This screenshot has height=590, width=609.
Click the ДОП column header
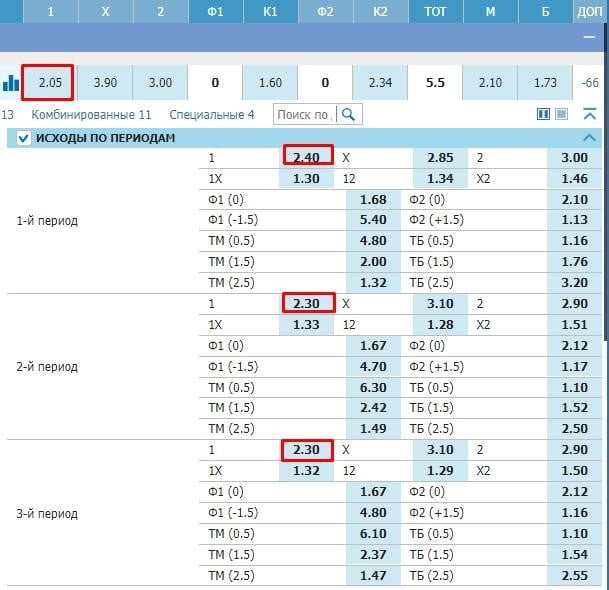click(x=589, y=12)
